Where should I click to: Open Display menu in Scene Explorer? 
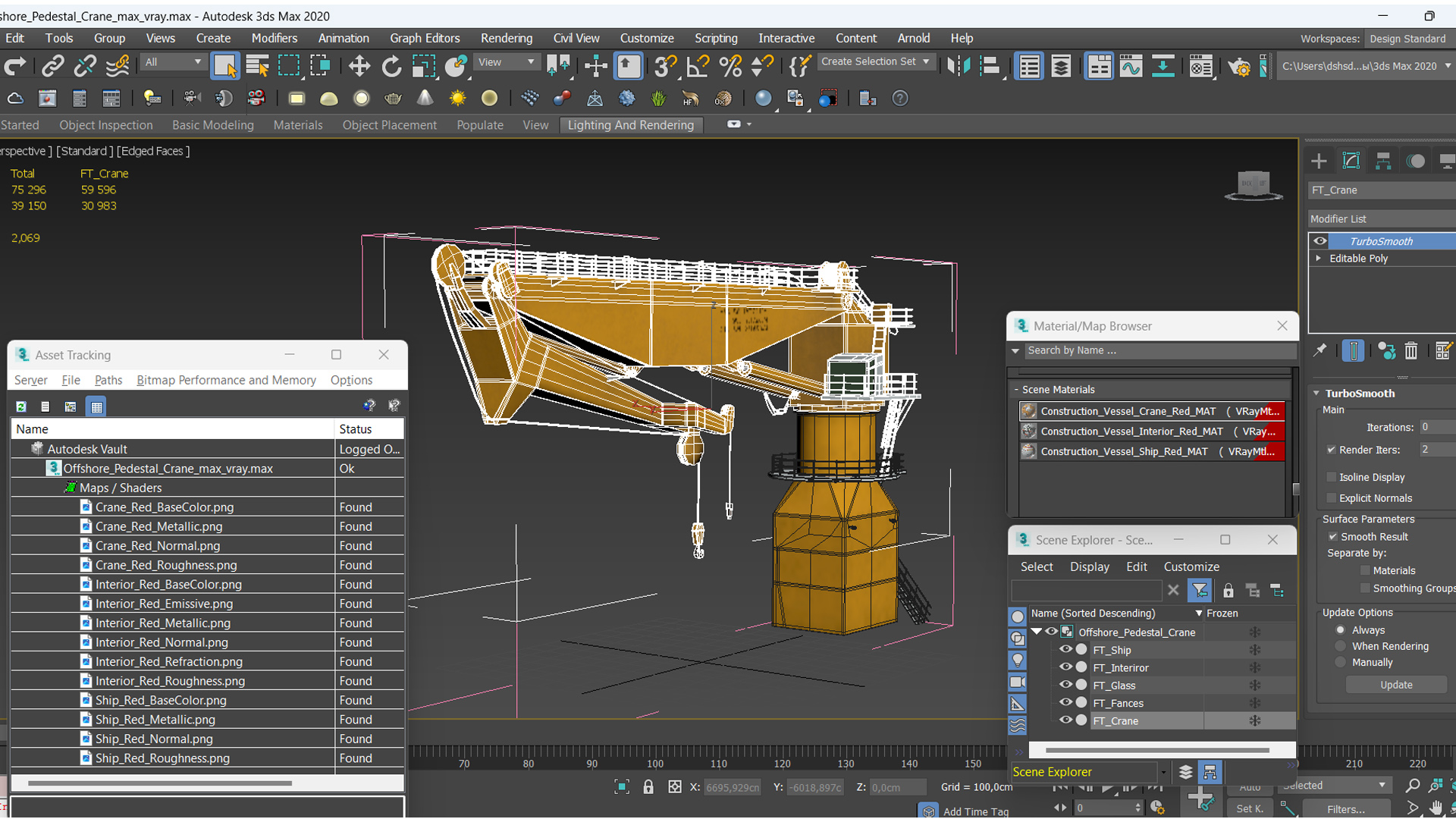tap(1089, 566)
